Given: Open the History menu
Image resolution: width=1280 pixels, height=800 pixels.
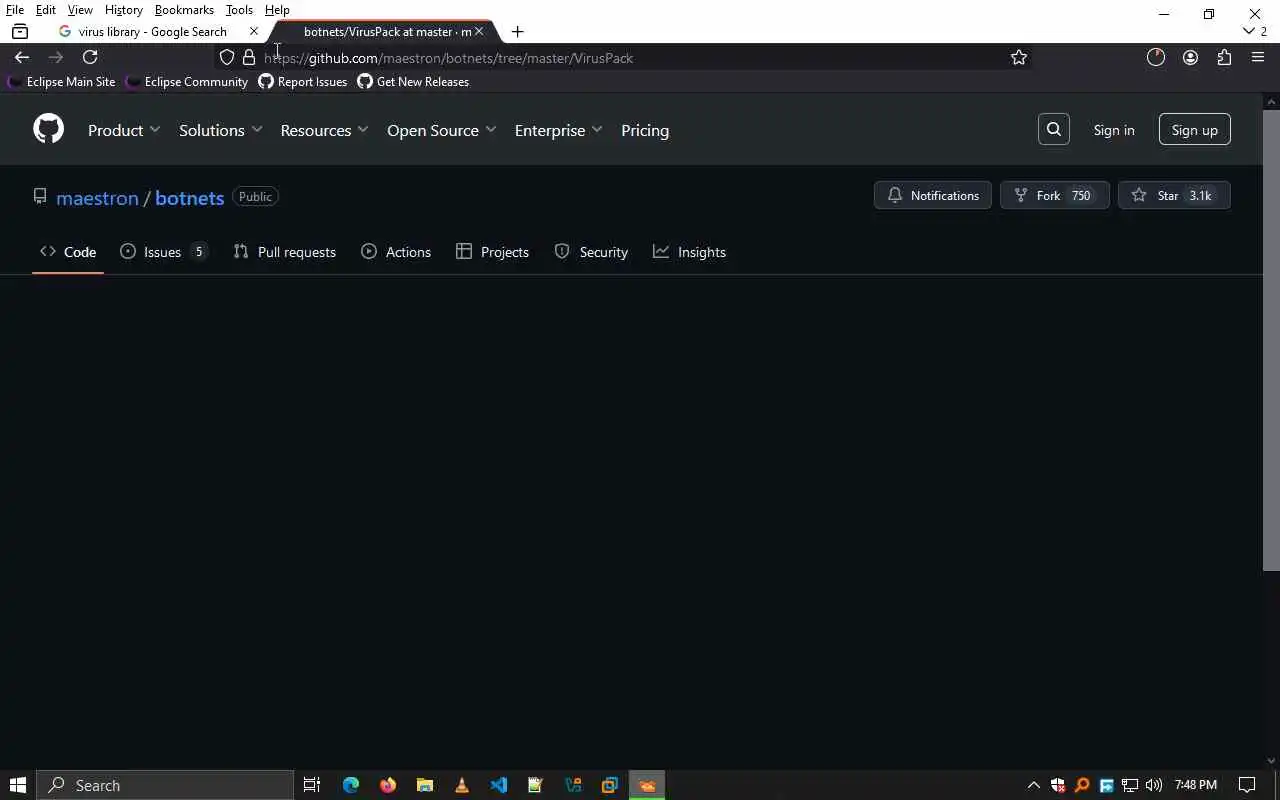Looking at the screenshot, I should tap(124, 10).
